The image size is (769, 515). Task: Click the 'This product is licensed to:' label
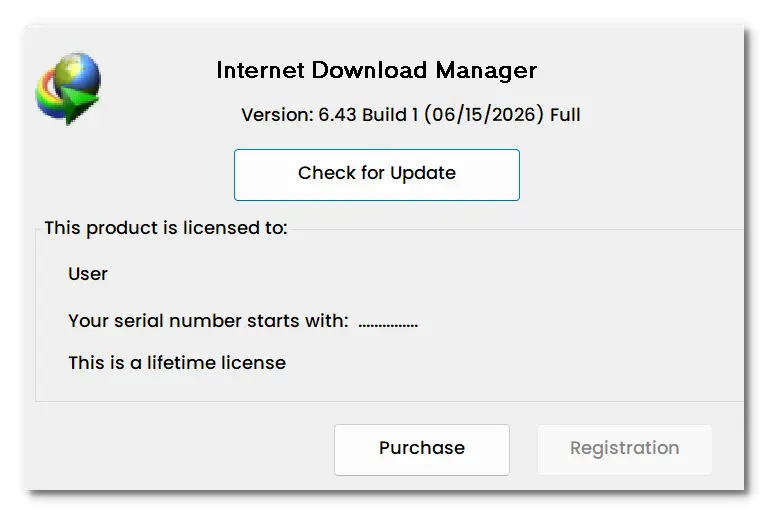point(166,228)
